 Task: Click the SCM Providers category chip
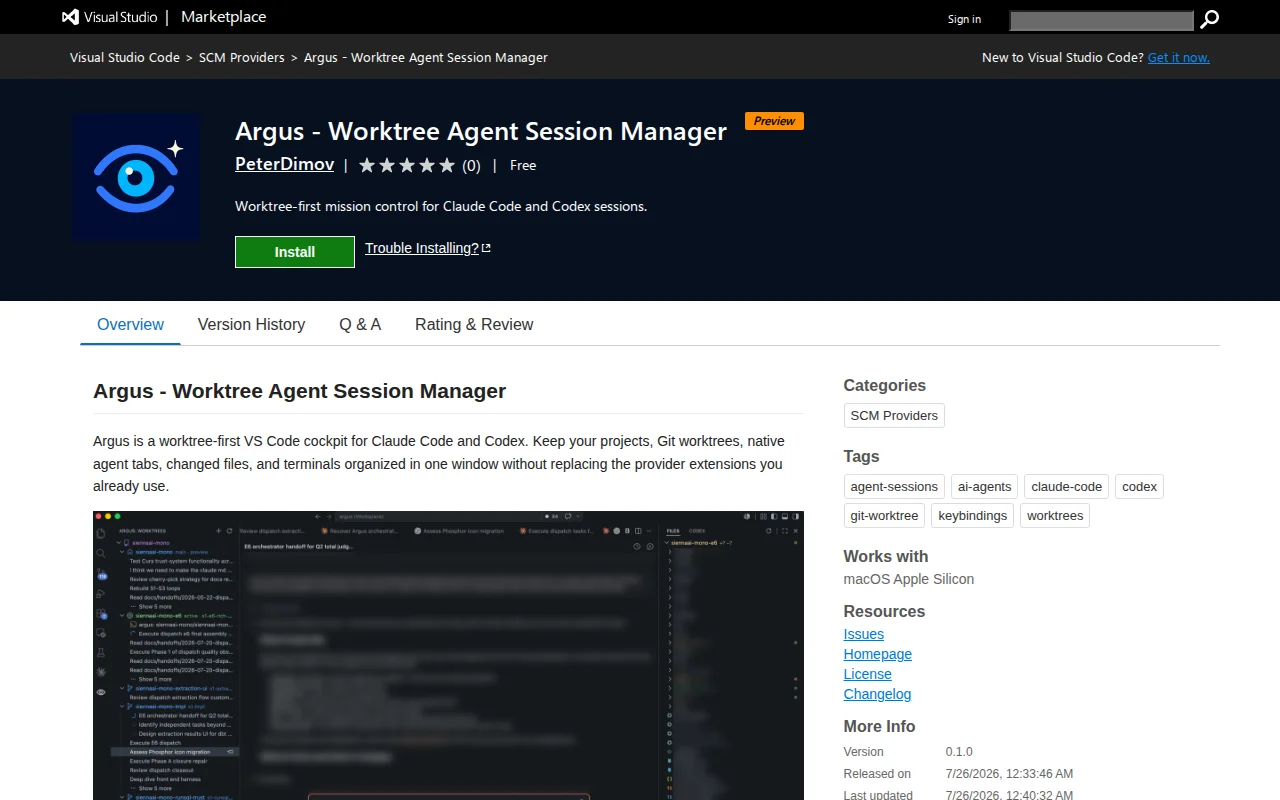894,415
